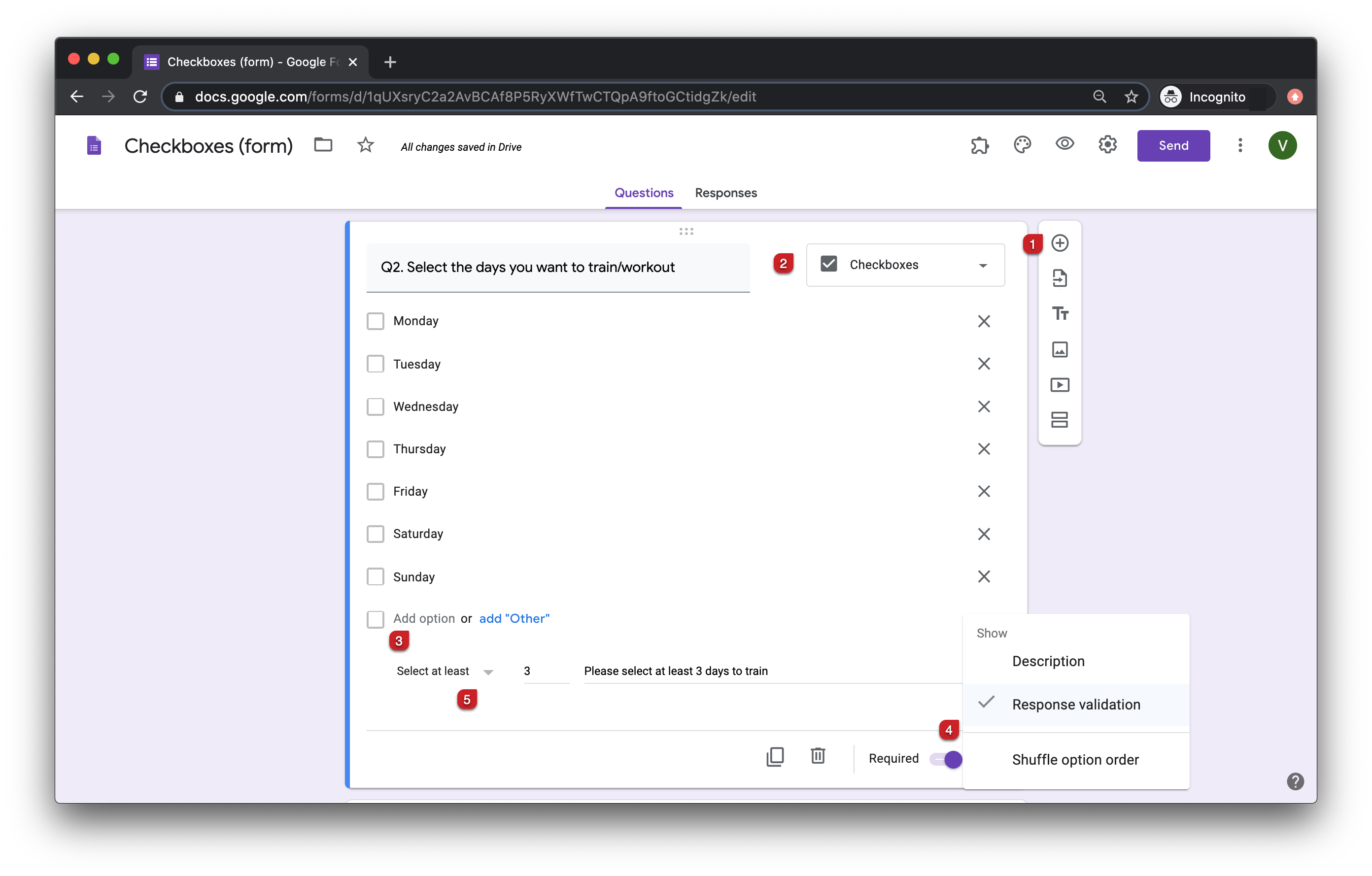The height and width of the screenshot is (876, 1372).
Task: Expand the Select at least dropdown
Action: point(487,670)
